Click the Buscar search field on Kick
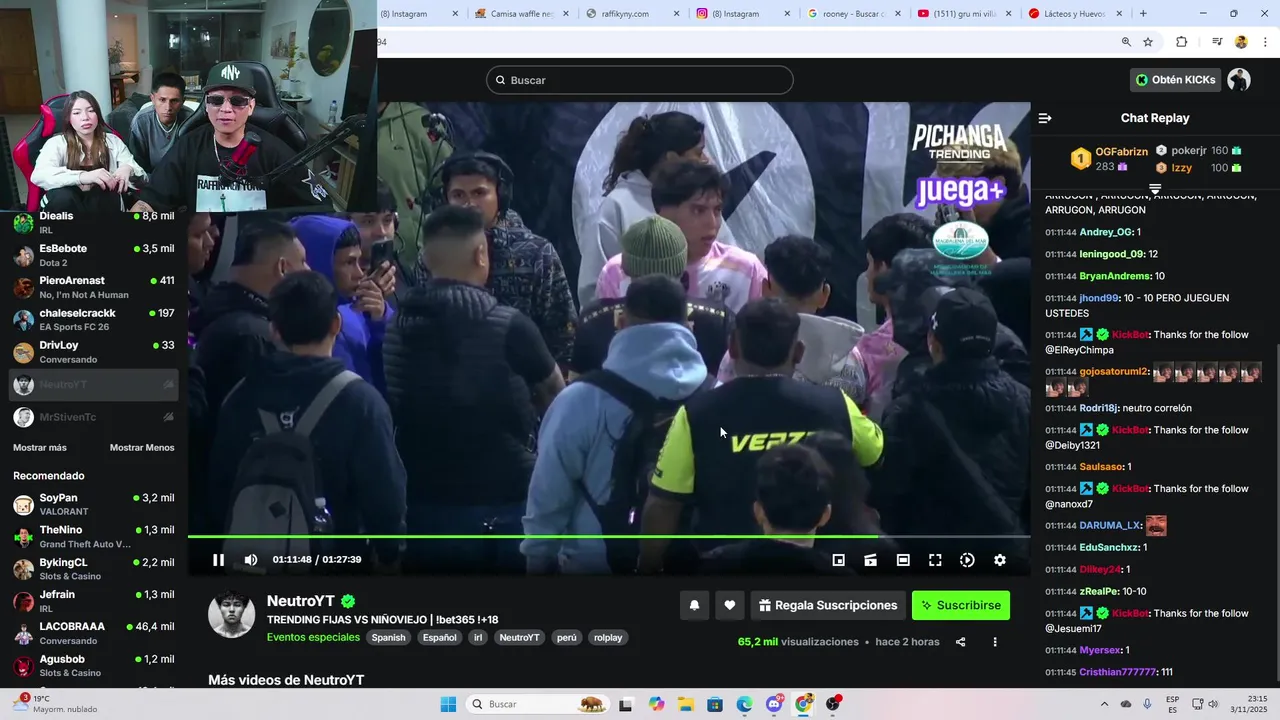Viewport: 1280px width, 720px height. (640, 80)
